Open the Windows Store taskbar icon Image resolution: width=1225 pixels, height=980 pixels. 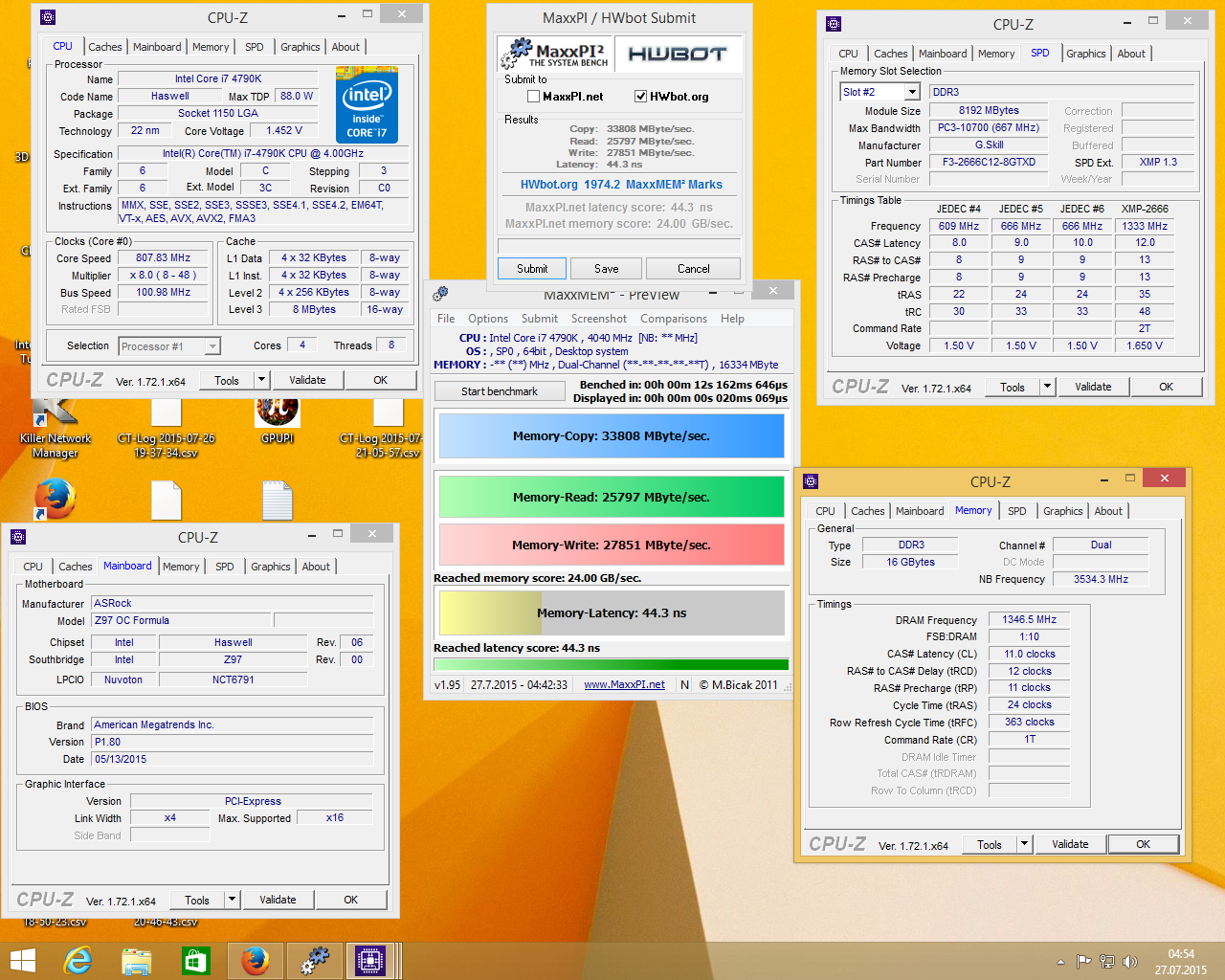coord(196,961)
